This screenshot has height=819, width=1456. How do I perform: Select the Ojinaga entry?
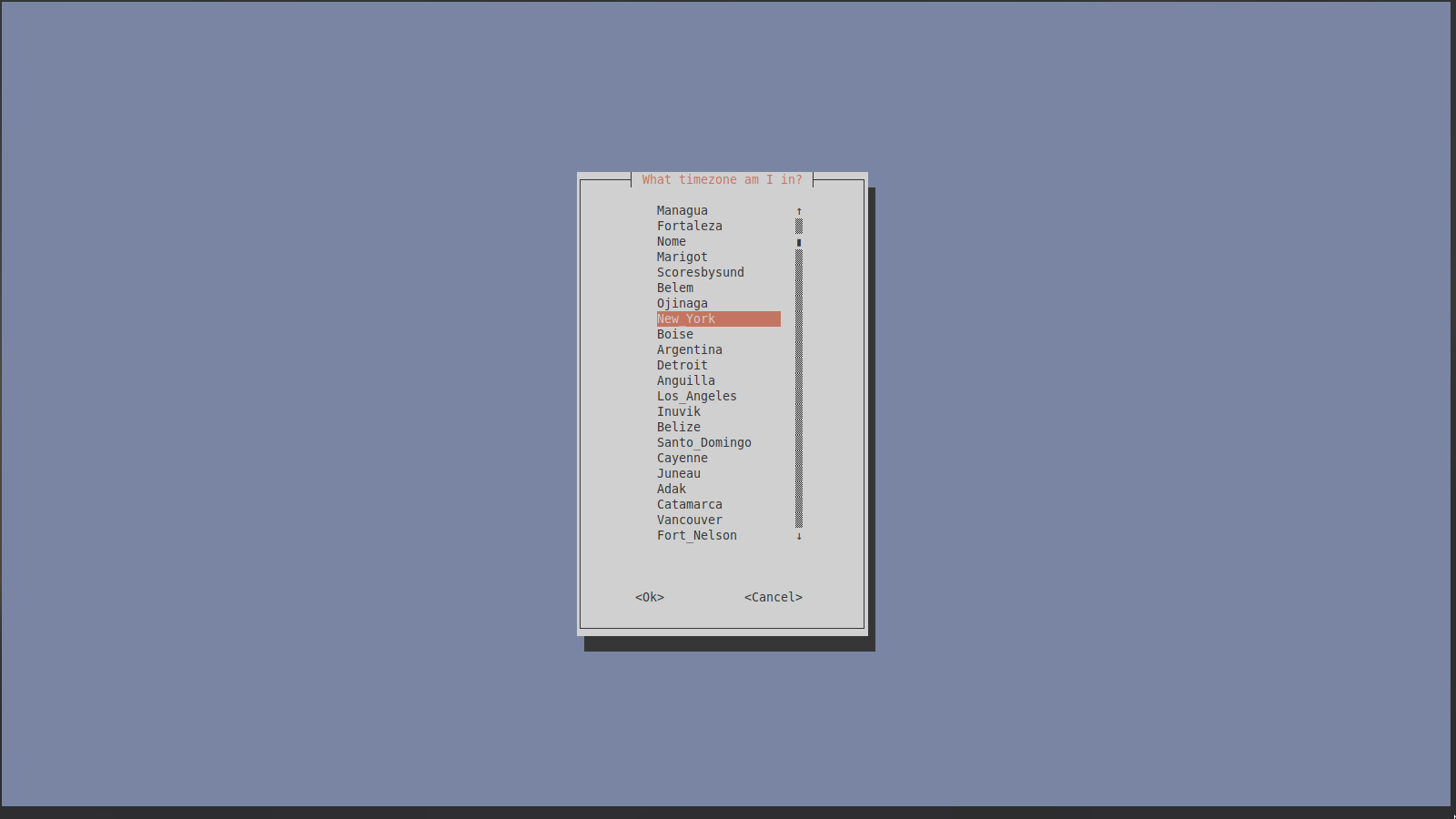click(682, 303)
